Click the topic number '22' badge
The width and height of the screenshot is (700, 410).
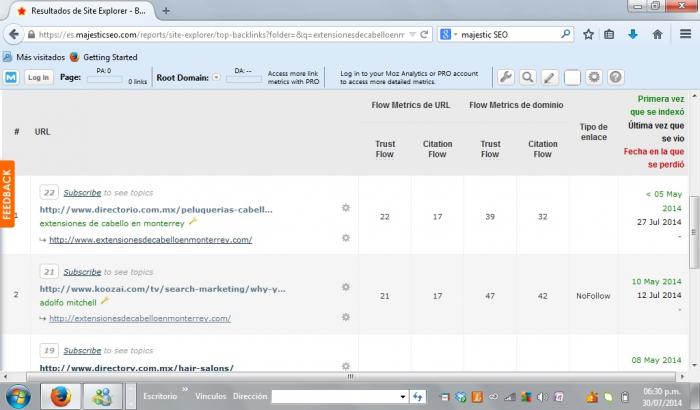(49, 192)
